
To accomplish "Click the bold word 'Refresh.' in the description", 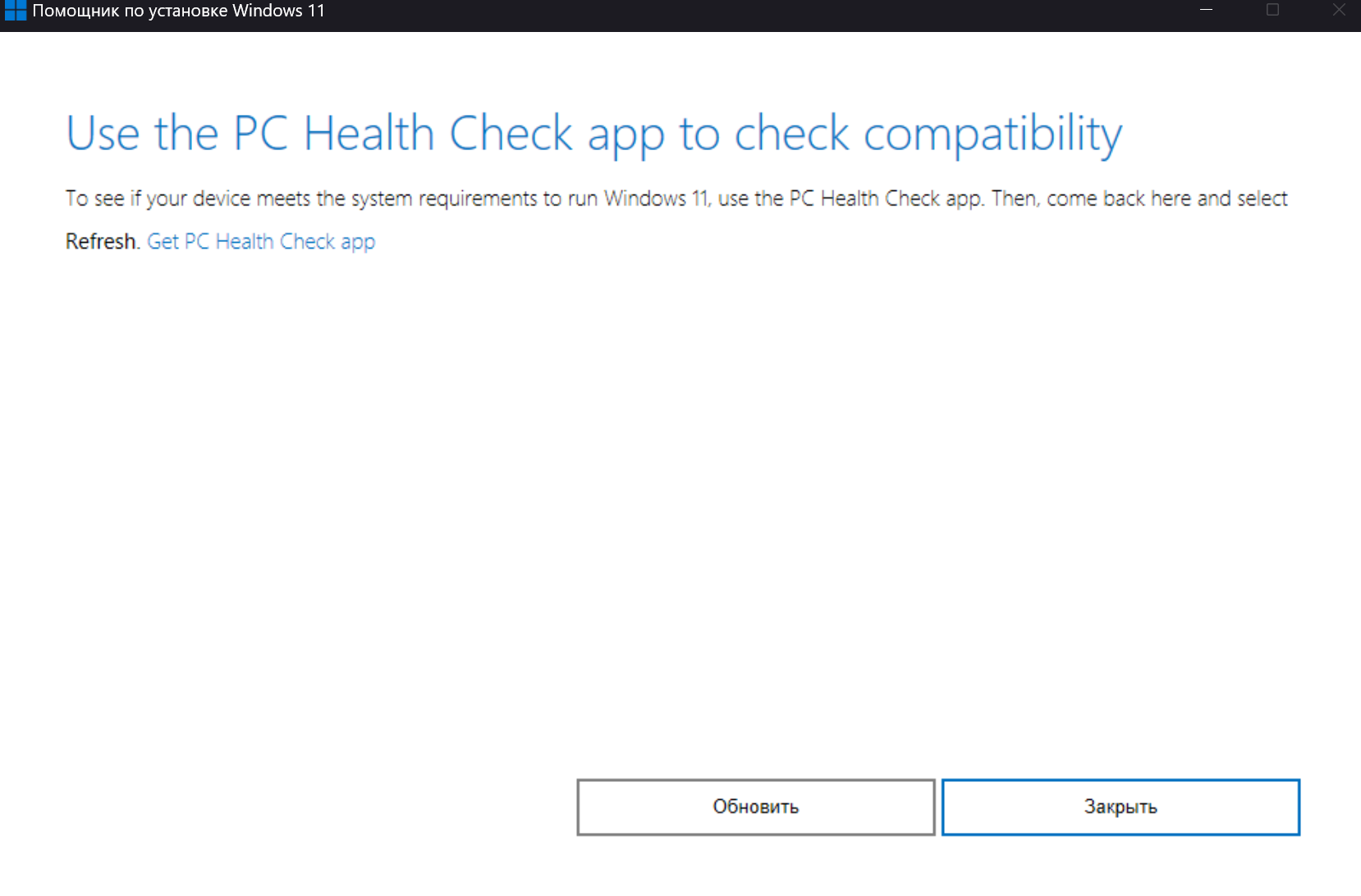I will (x=103, y=241).
